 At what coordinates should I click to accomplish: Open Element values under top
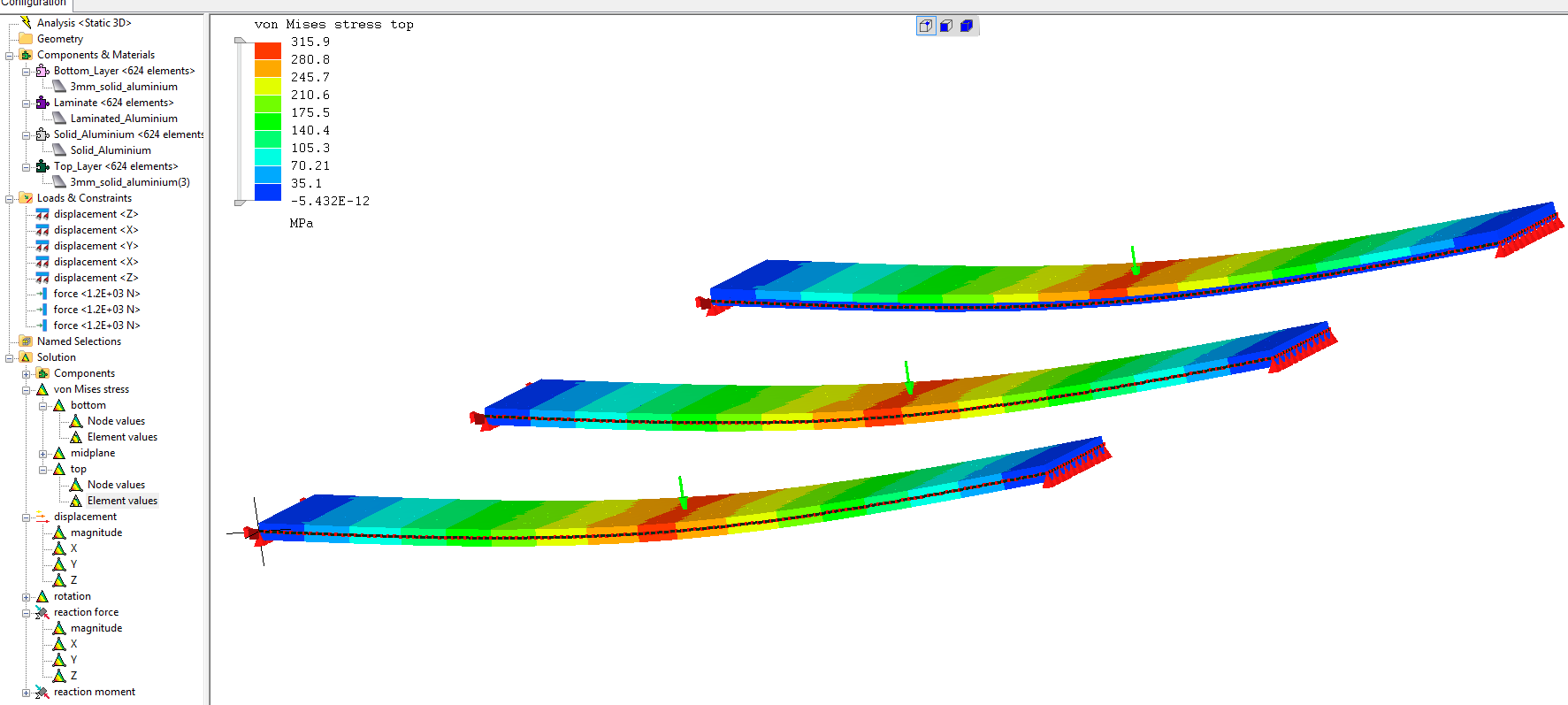click(122, 501)
